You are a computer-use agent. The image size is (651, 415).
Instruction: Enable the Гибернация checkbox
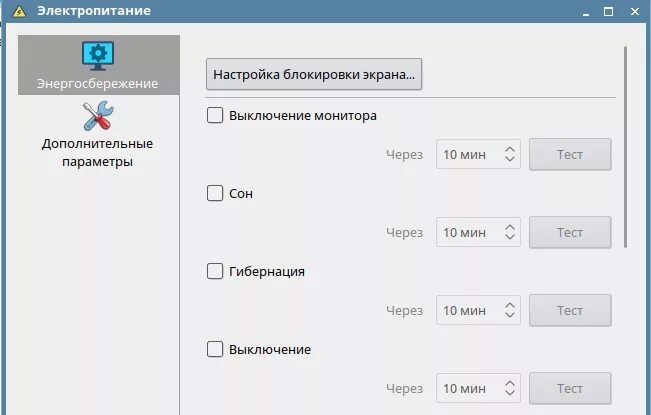click(214, 271)
